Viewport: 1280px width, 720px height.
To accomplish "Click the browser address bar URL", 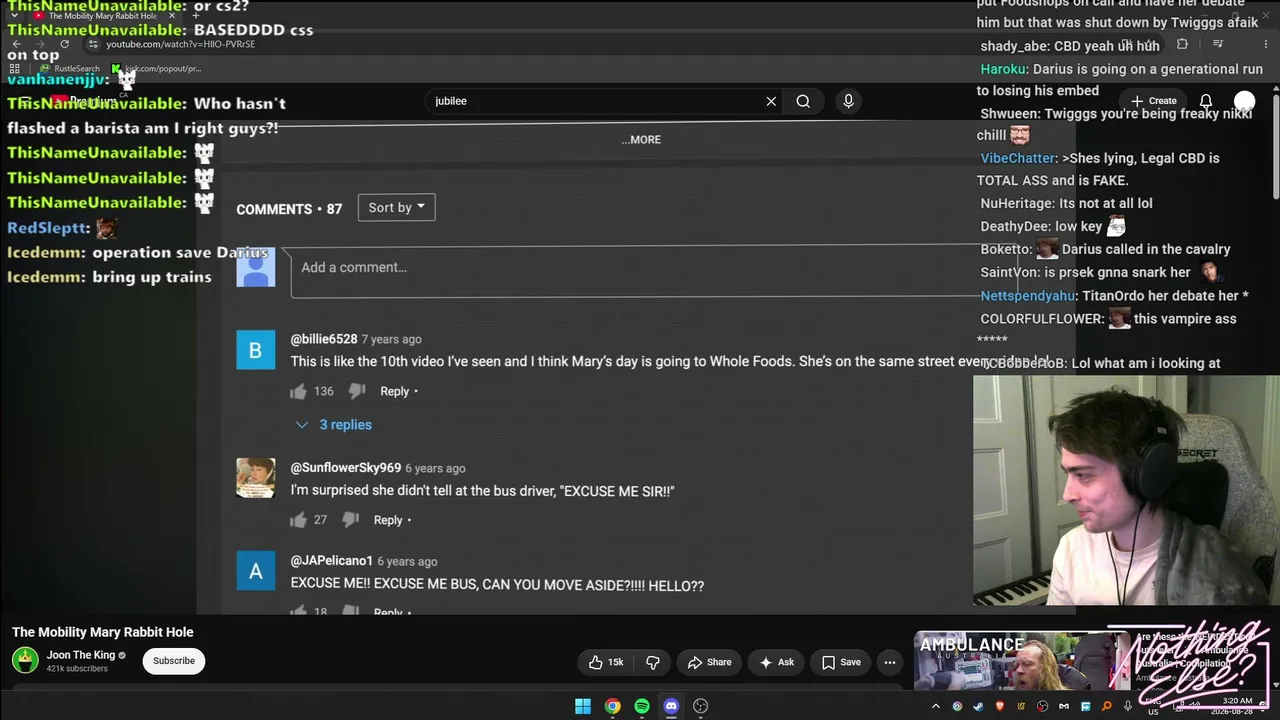I will coord(180,44).
